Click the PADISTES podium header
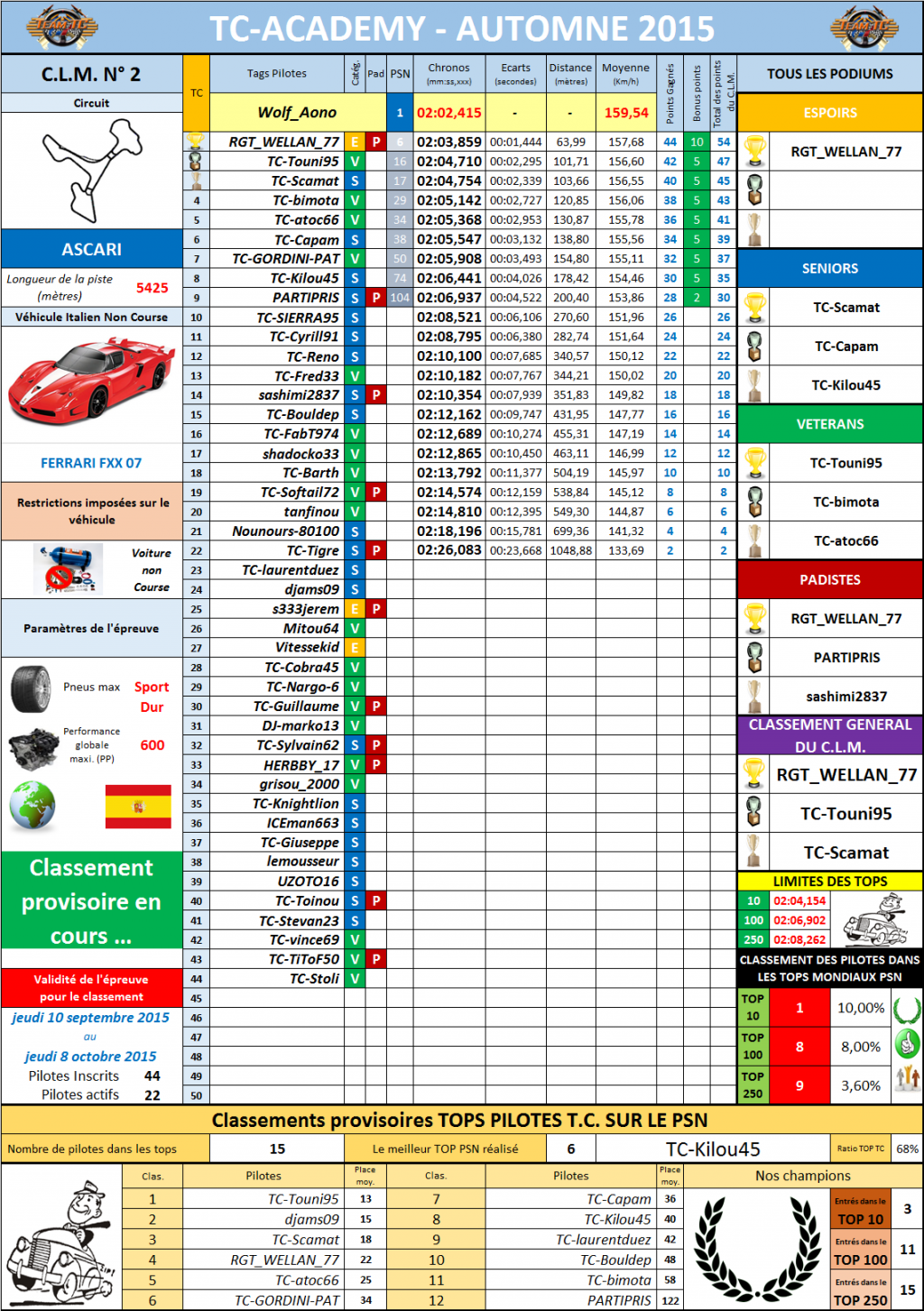This screenshot has width=924, height=1311. 830,580
